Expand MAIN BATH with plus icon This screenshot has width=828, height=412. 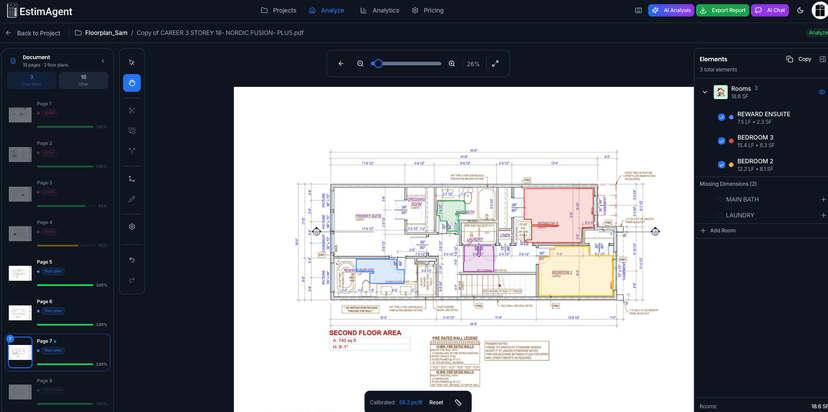(823, 199)
